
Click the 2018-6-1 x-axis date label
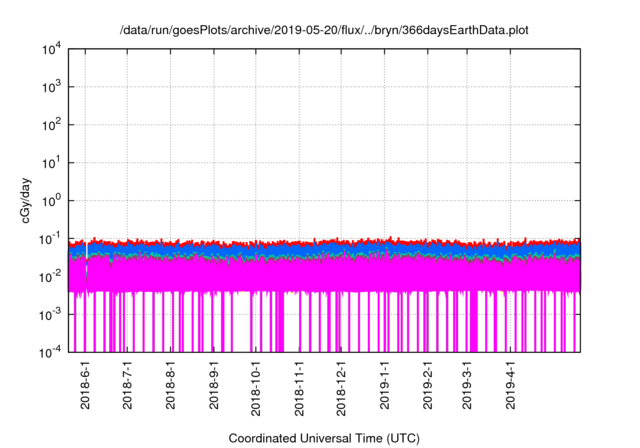pos(85,385)
